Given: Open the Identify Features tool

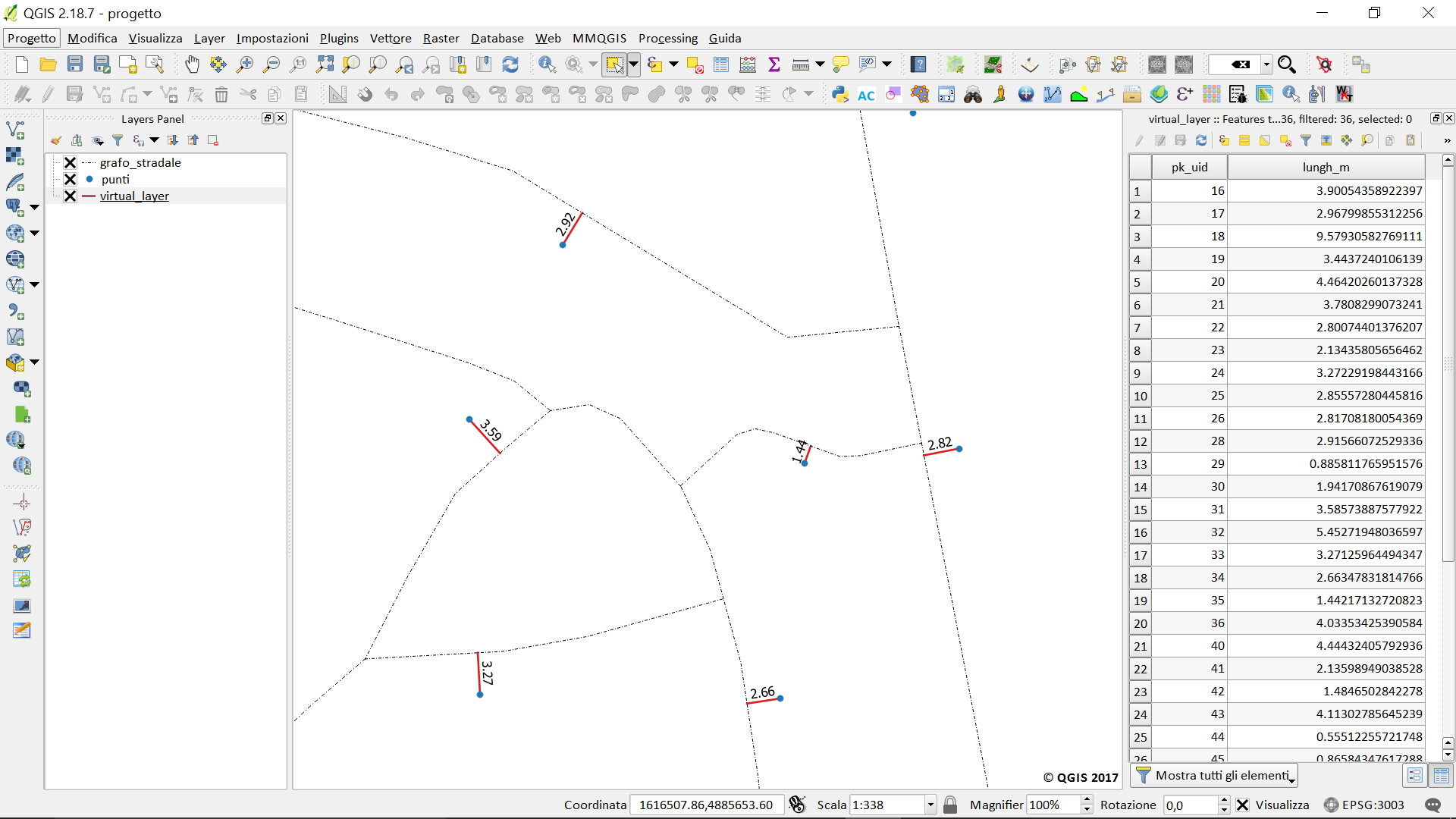Looking at the screenshot, I should point(547,65).
